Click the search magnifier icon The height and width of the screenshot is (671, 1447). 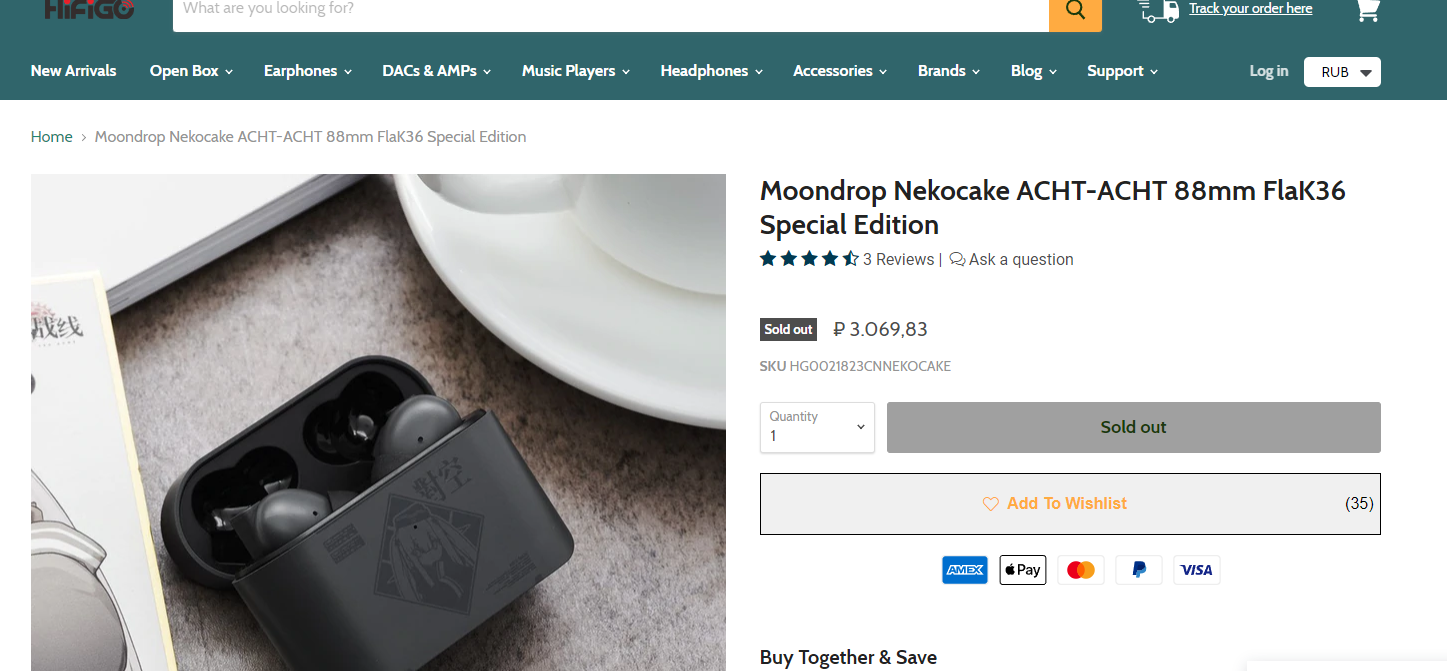point(1075,10)
